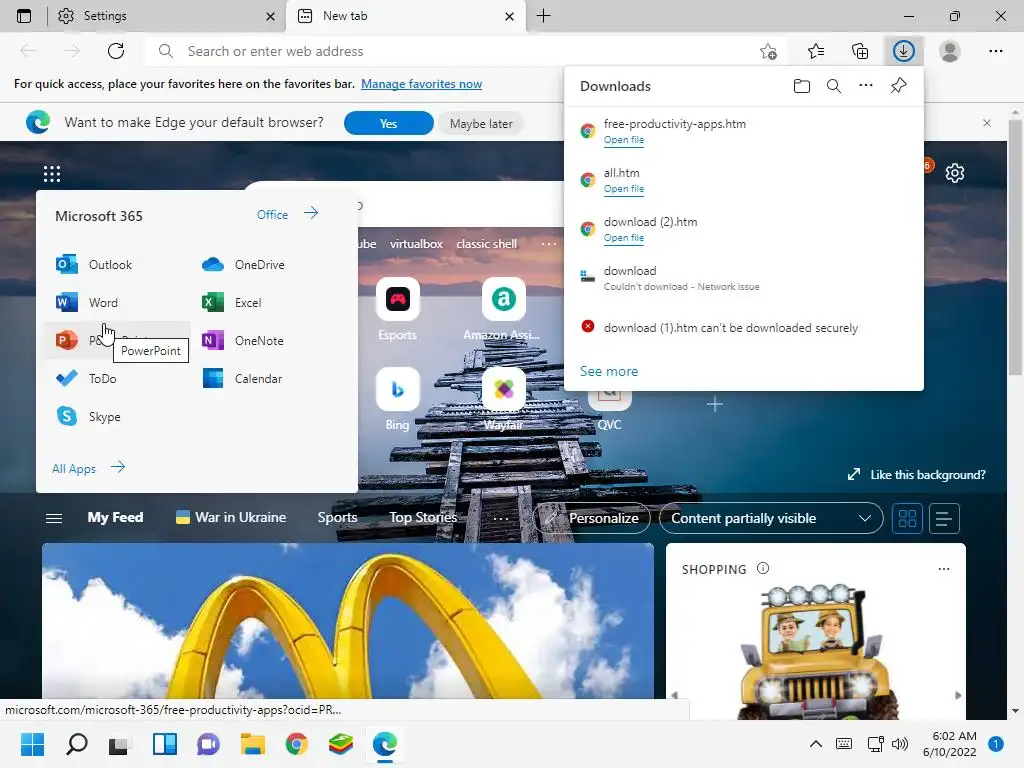This screenshot has width=1024, height=768.
Task: Open McDonald's arches news thumbnail
Action: point(348,621)
